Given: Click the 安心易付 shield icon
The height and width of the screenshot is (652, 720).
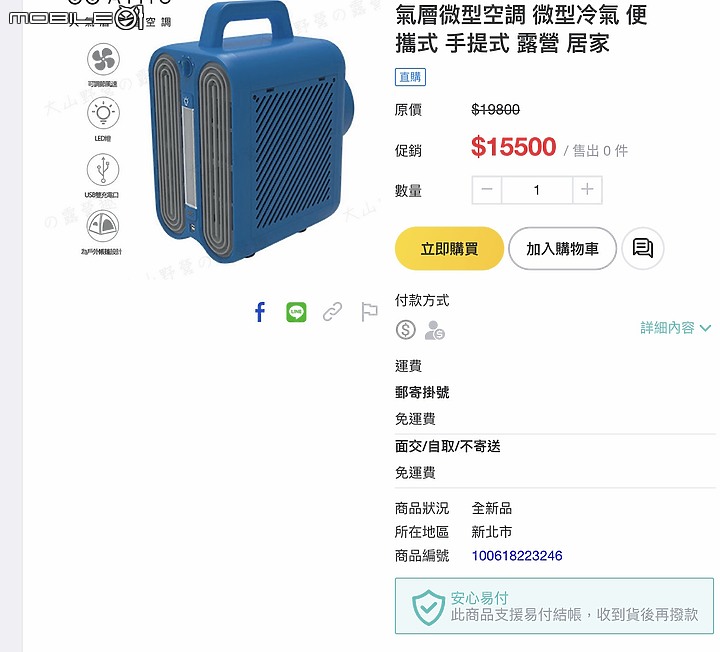Looking at the screenshot, I should (x=428, y=607).
